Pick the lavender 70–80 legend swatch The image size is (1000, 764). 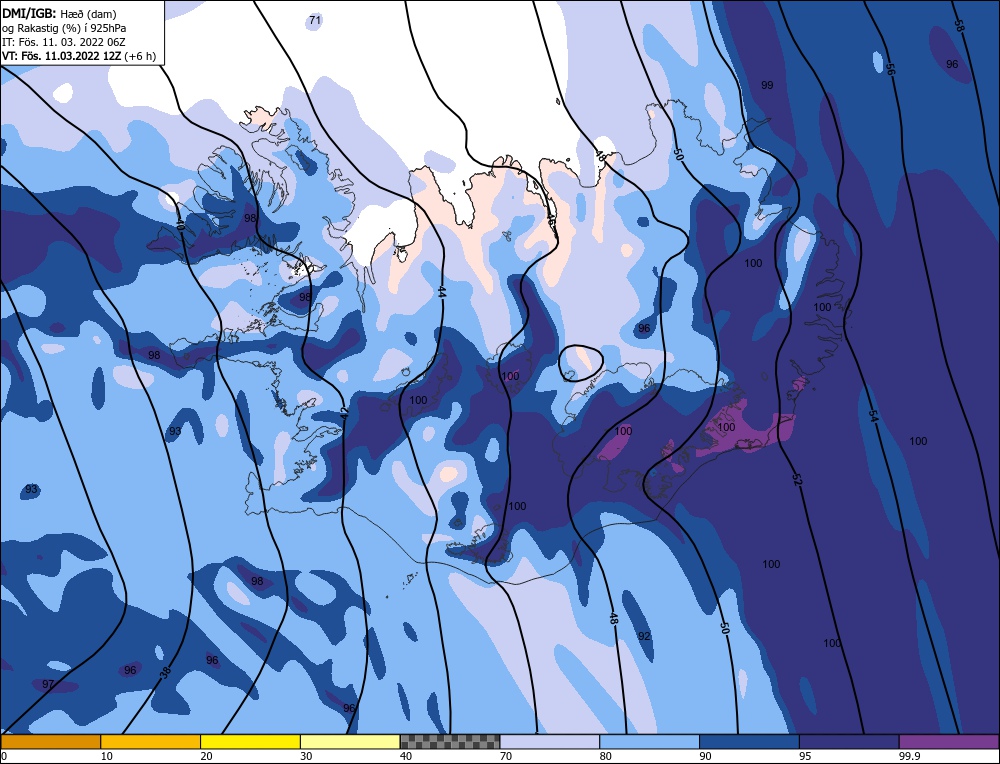click(x=550, y=741)
